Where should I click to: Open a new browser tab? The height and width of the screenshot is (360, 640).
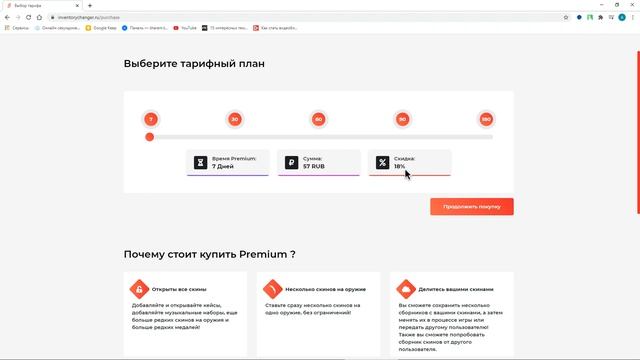pyautogui.click(x=90, y=6)
